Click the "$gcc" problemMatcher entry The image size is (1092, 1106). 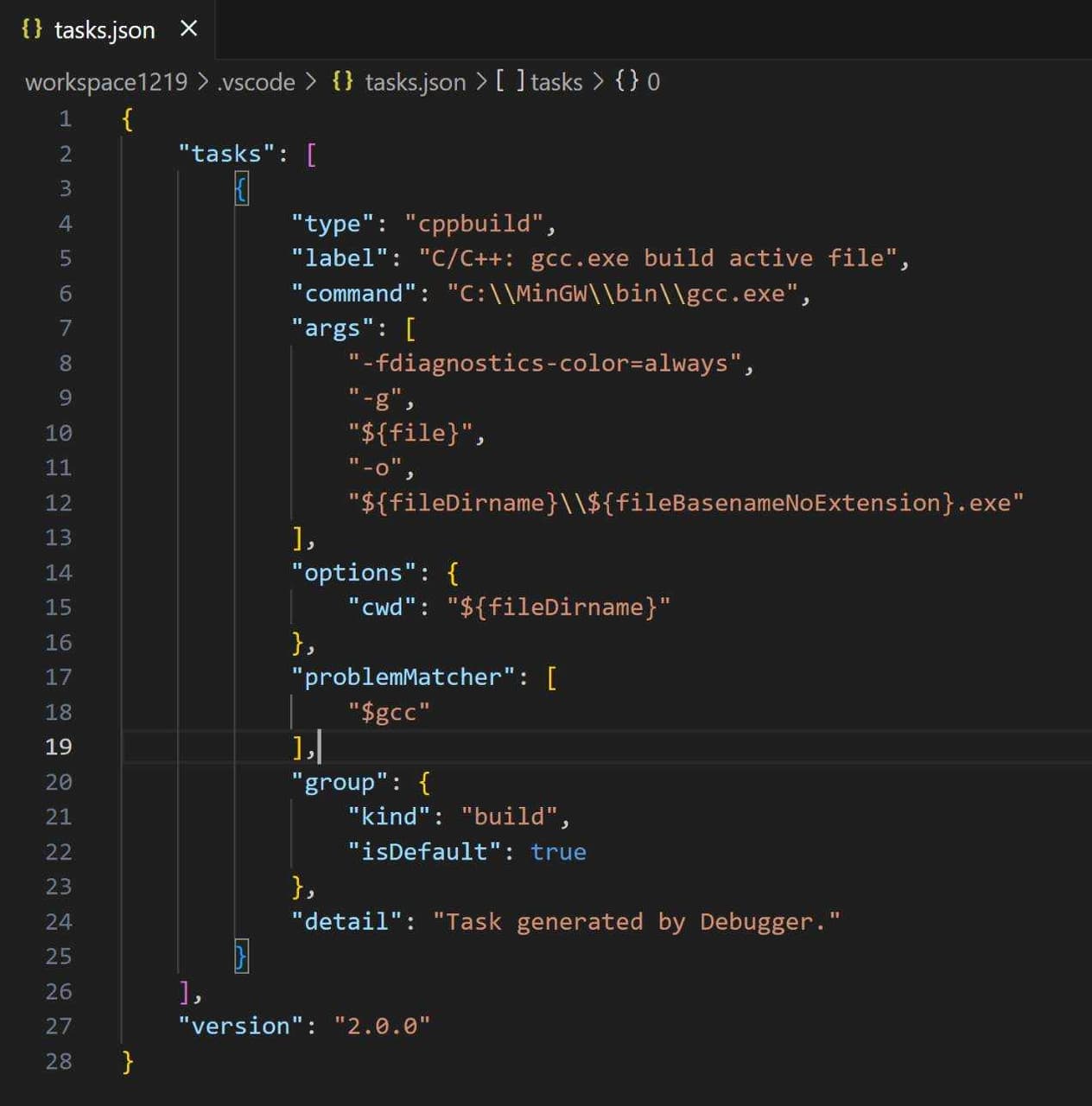(x=389, y=712)
